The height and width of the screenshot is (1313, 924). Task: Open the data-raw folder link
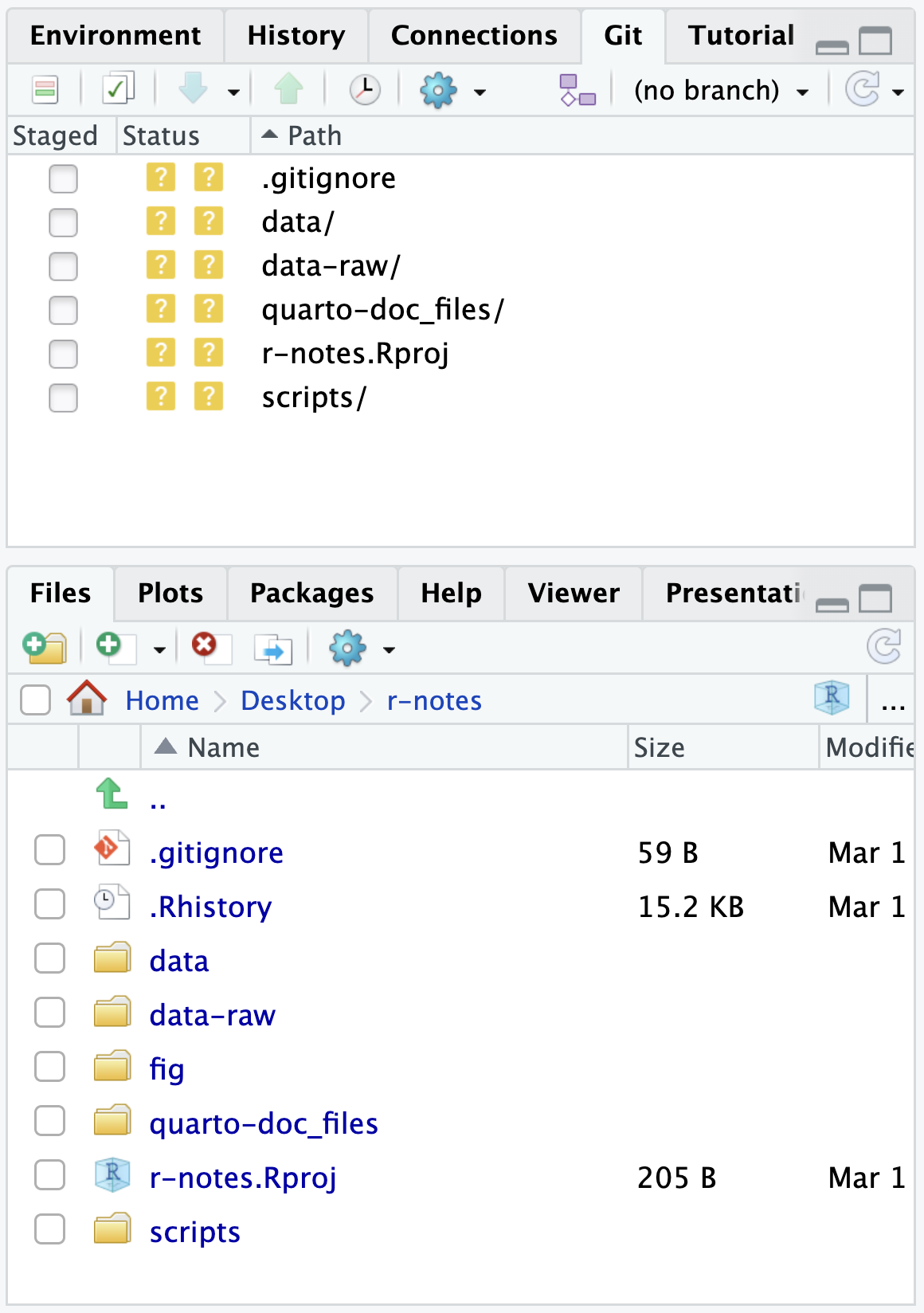pyautogui.click(x=213, y=1015)
